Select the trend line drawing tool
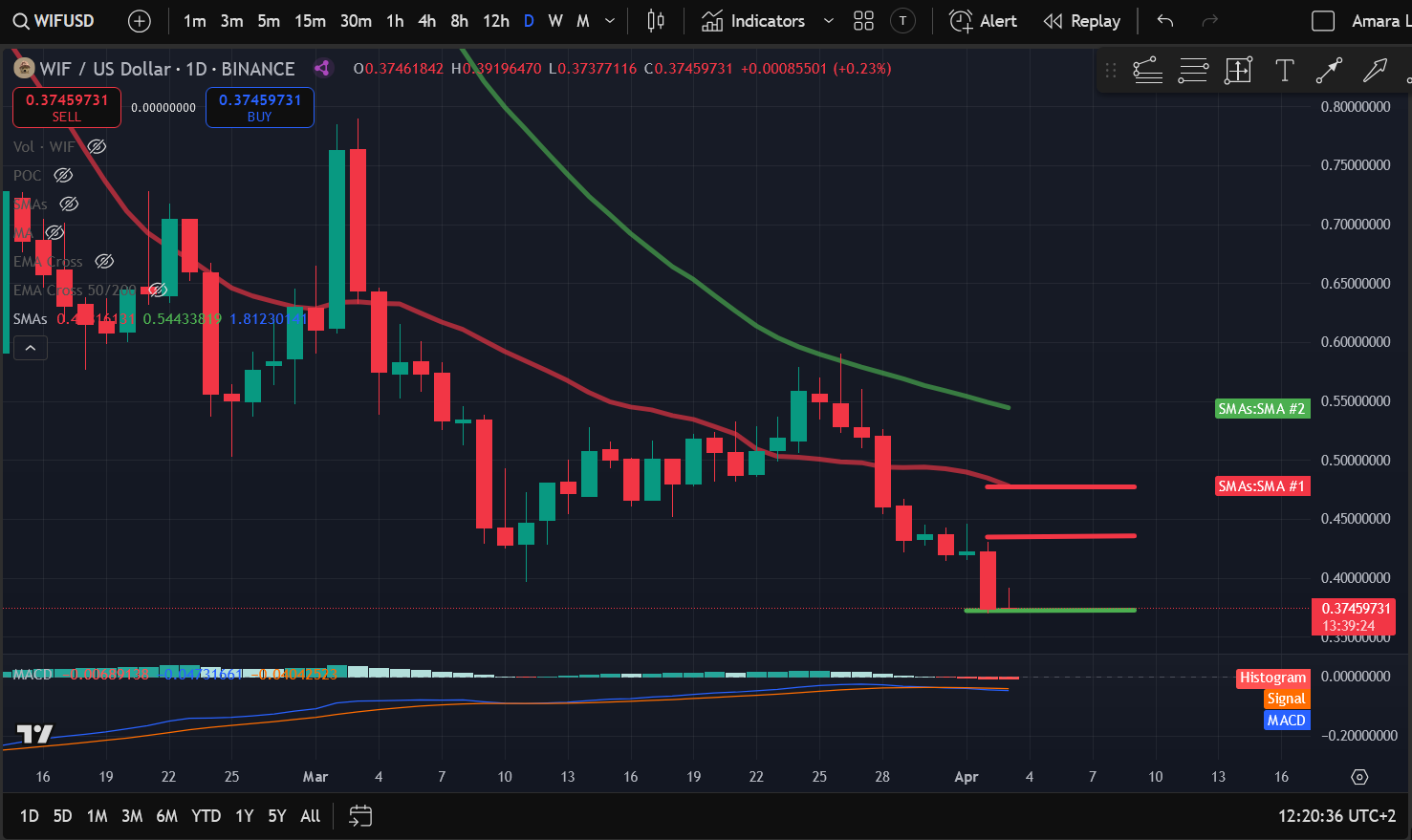This screenshot has width=1412, height=840. coord(1147,70)
